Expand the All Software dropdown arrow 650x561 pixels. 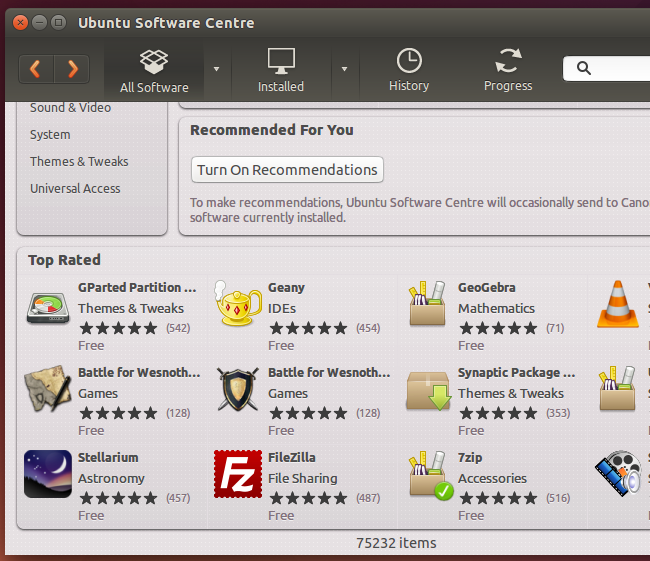tap(216, 69)
